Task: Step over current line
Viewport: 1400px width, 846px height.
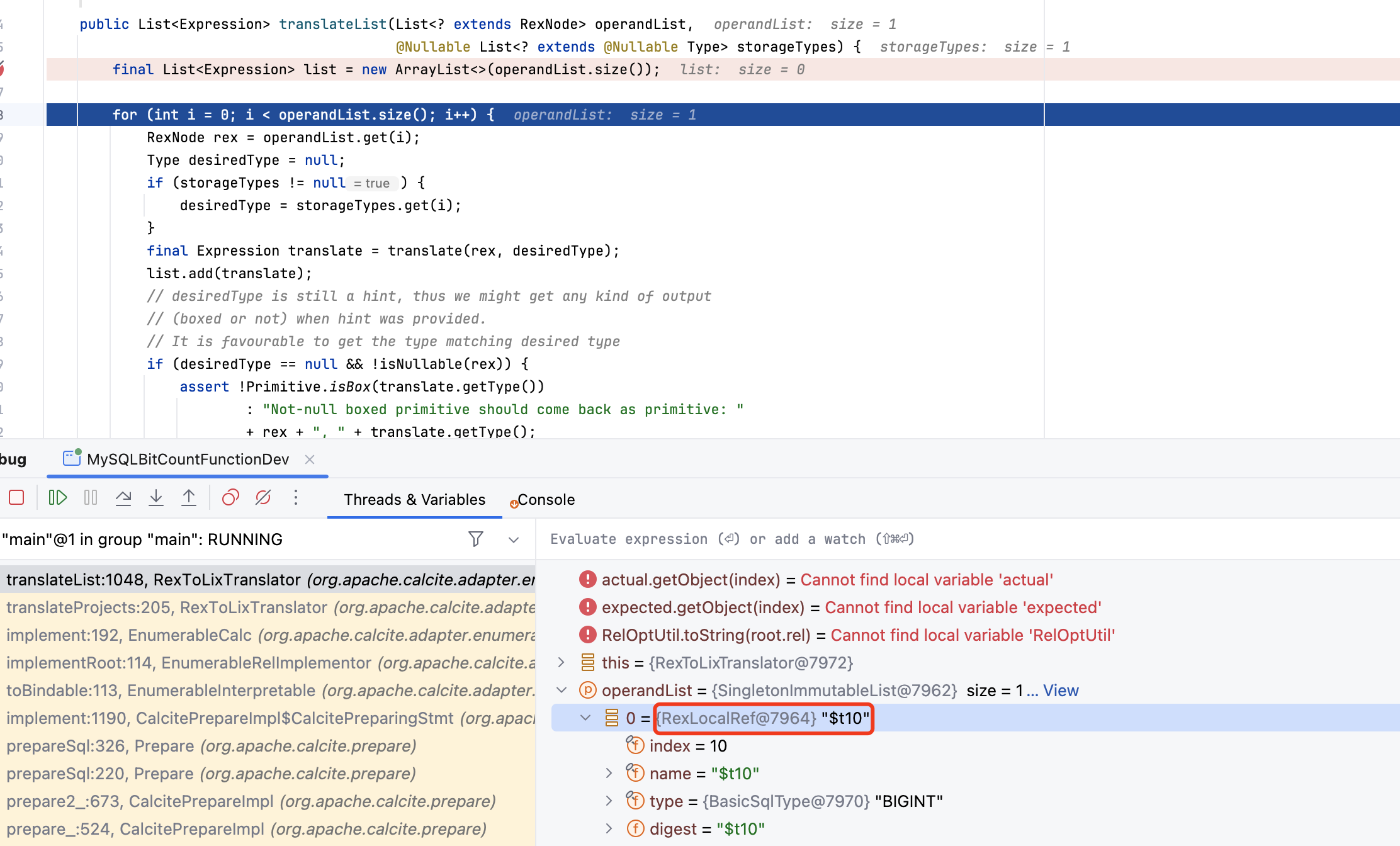Action: [x=123, y=498]
